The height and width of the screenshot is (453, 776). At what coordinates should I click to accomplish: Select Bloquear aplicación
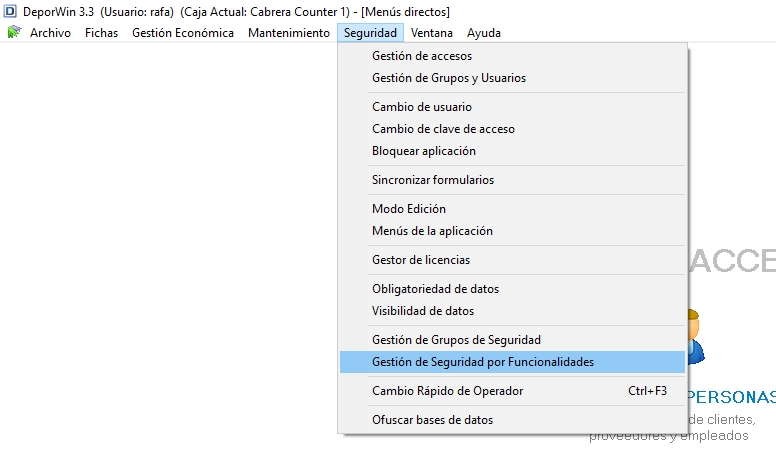tap(512, 151)
